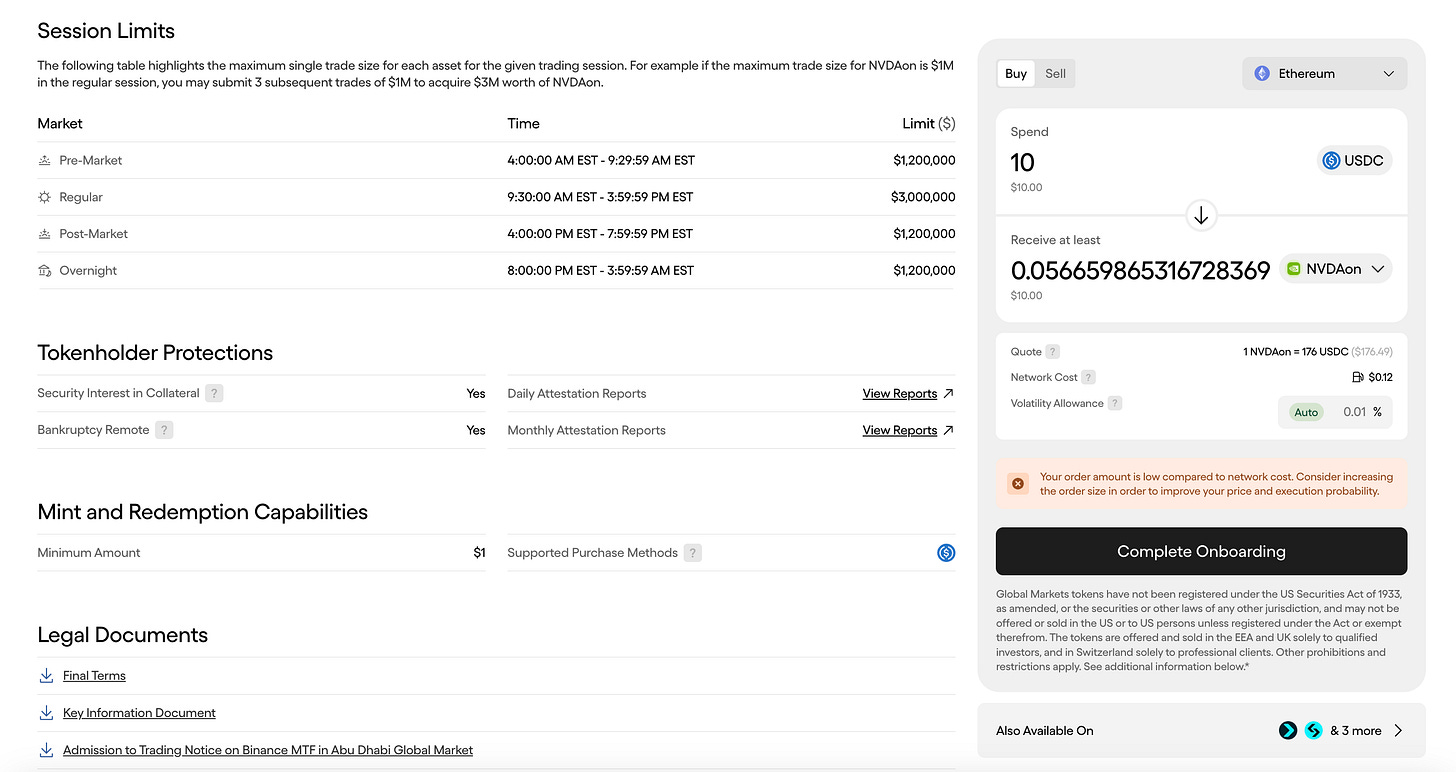This screenshot has width=1456, height=772.
Task: Click the Limit ($) column header
Action: click(929, 124)
